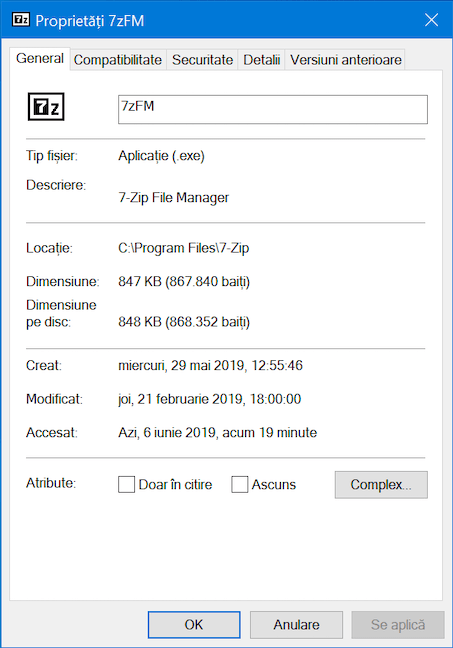Click the 7zFM file name field
The width and height of the screenshot is (453, 648).
pos(273,109)
